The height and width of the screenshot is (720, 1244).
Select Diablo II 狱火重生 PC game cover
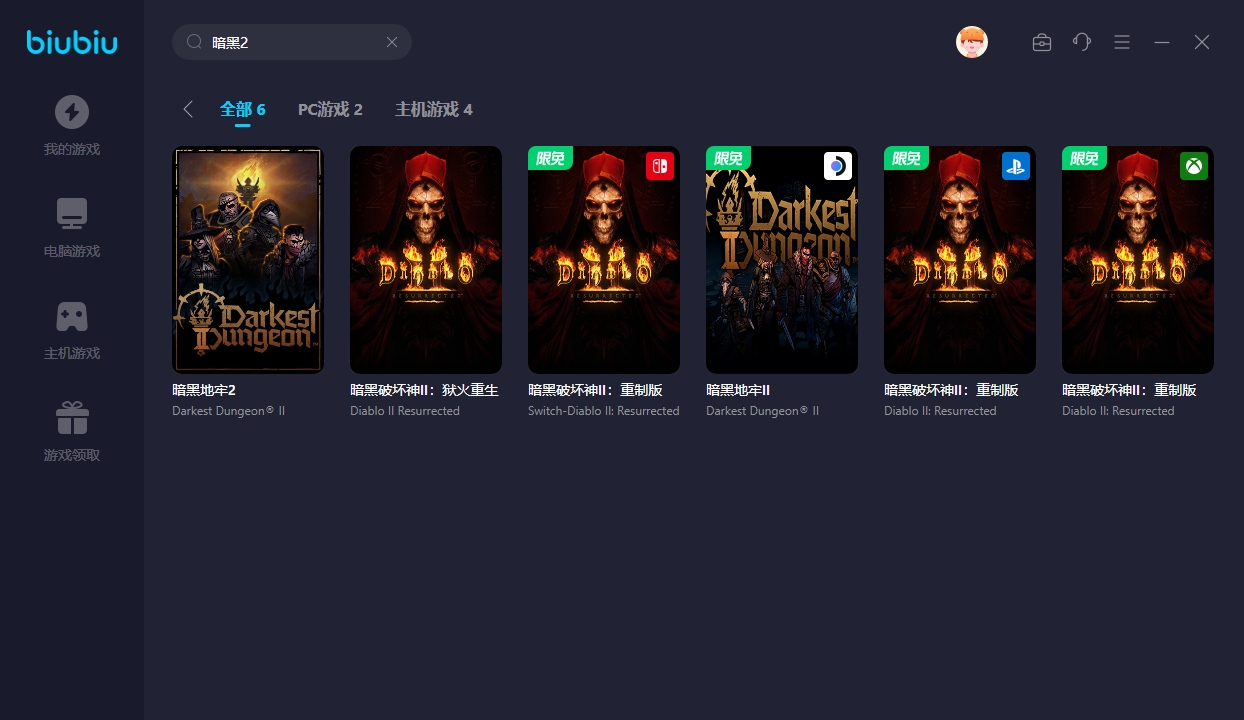click(x=426, y=260)
